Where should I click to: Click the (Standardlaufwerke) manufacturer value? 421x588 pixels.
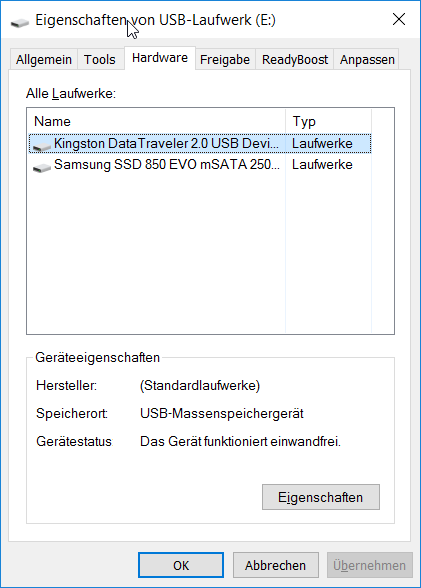pyautogui.click(x=200, y=386)
